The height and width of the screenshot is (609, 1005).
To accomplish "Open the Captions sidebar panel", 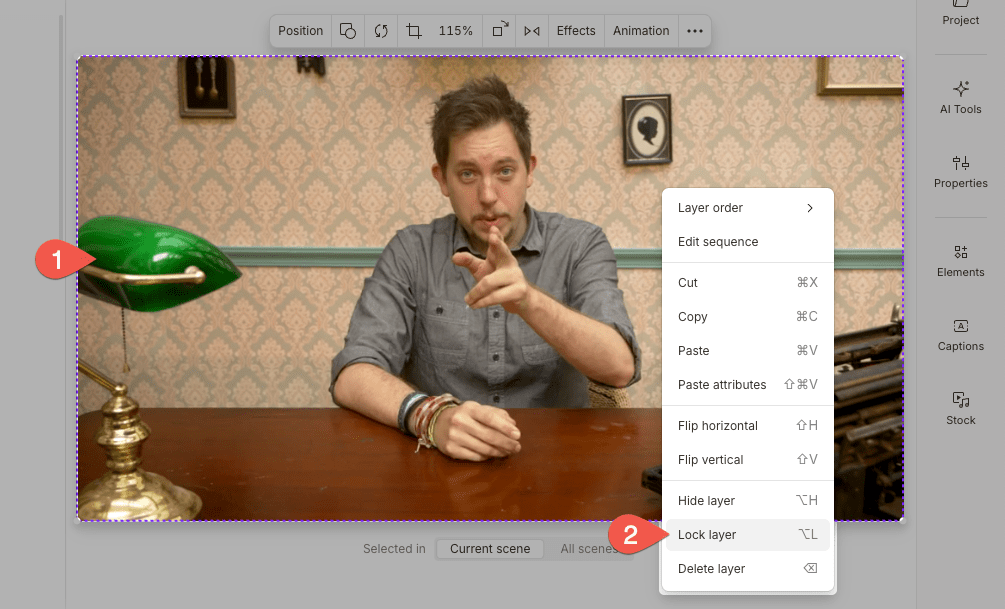I will (960, 335).
